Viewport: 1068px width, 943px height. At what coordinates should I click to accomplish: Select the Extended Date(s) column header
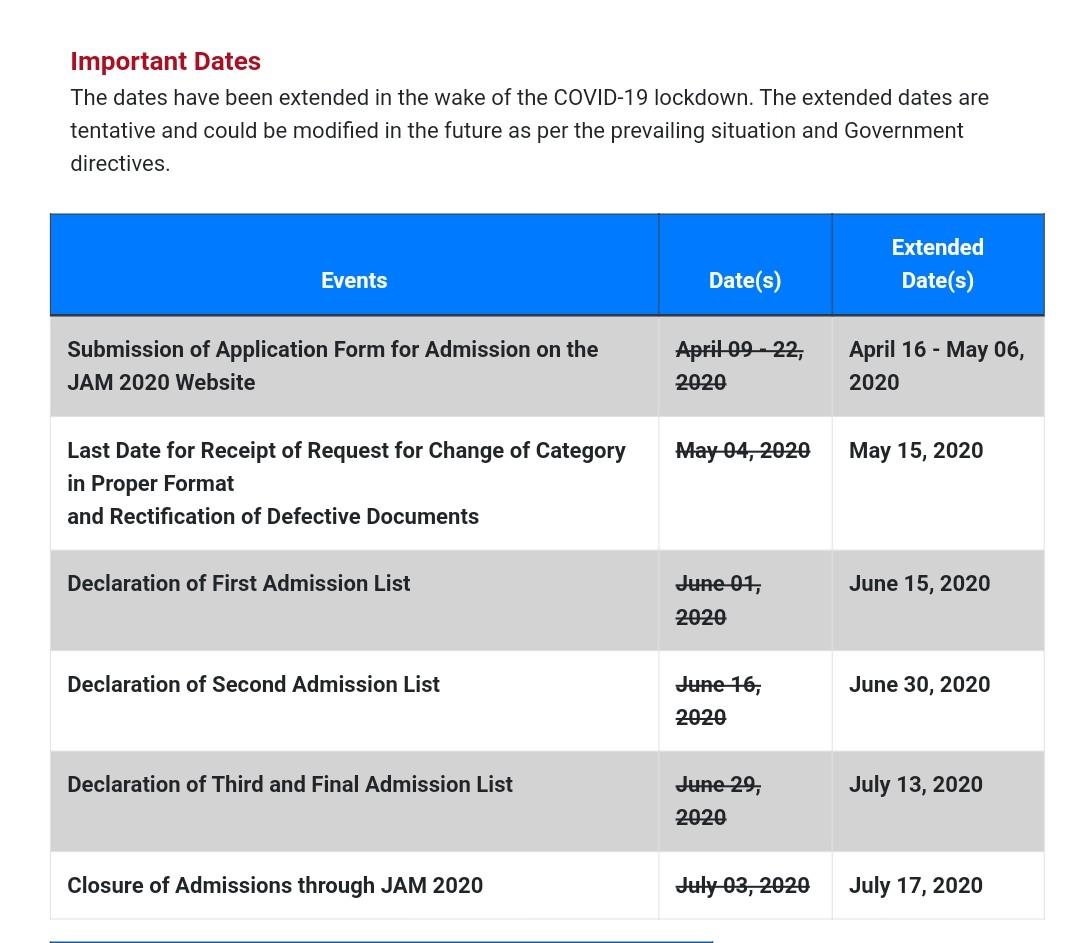[x=937, y=264]
